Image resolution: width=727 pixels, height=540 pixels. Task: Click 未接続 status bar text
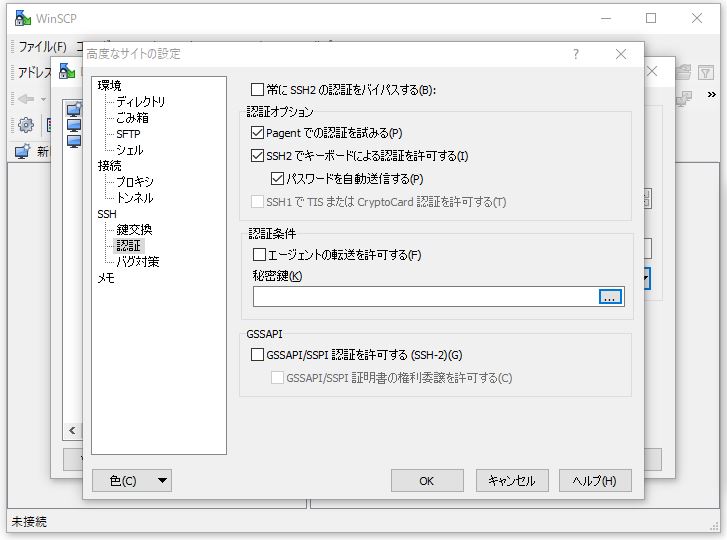(x=29, y=521)
